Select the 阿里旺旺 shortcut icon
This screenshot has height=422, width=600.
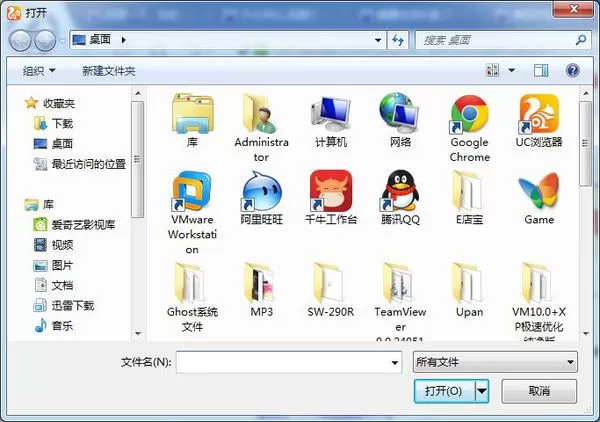click(262, 191)
